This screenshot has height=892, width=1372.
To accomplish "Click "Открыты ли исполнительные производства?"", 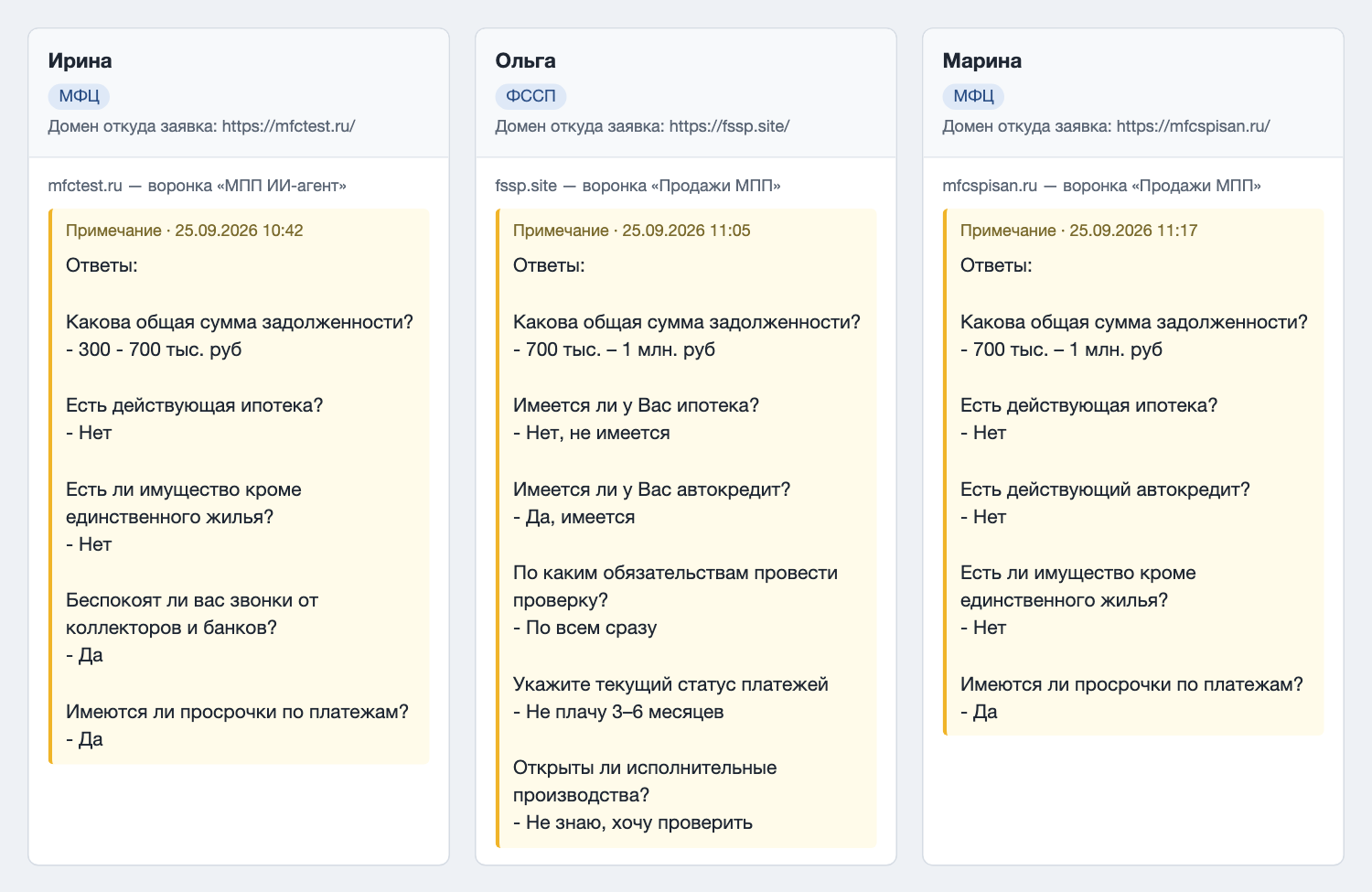I will (x=645, y=781).
